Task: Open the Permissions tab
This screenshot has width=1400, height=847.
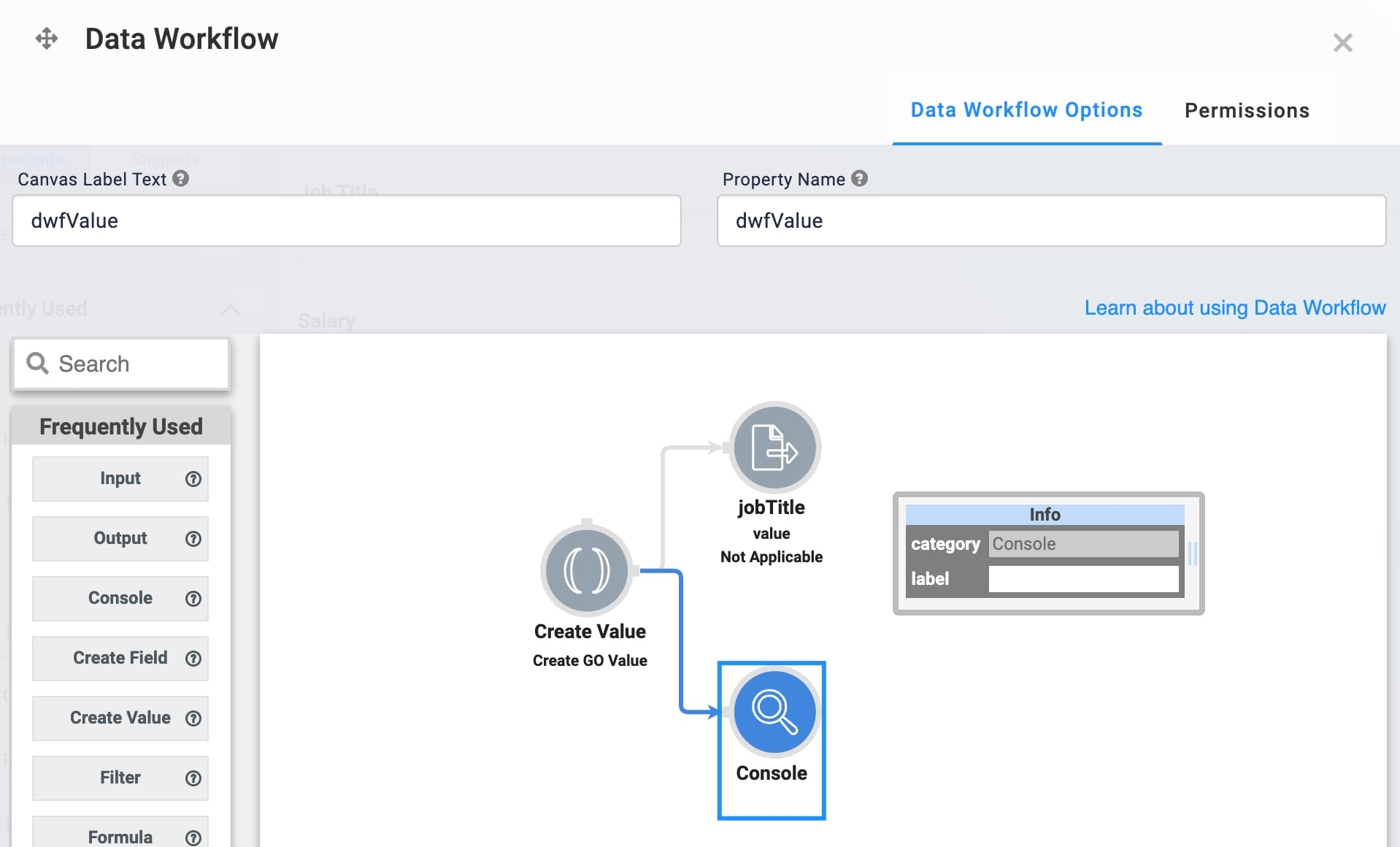Action: click(1247, 110)
